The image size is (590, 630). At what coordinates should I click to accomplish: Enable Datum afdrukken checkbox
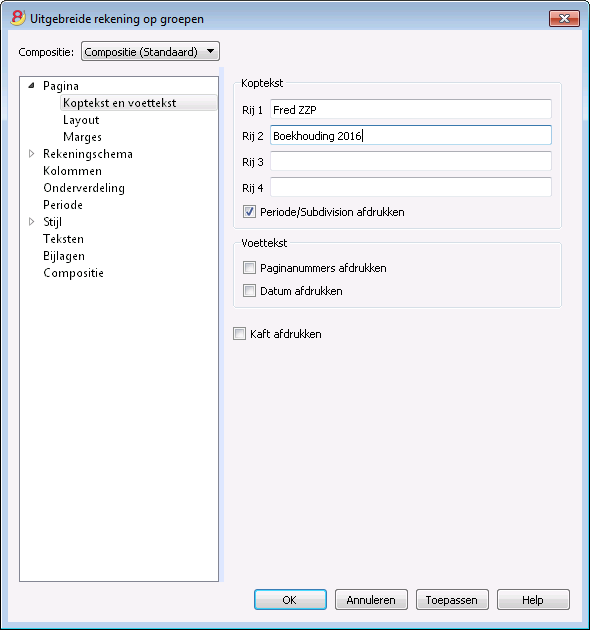249,290
